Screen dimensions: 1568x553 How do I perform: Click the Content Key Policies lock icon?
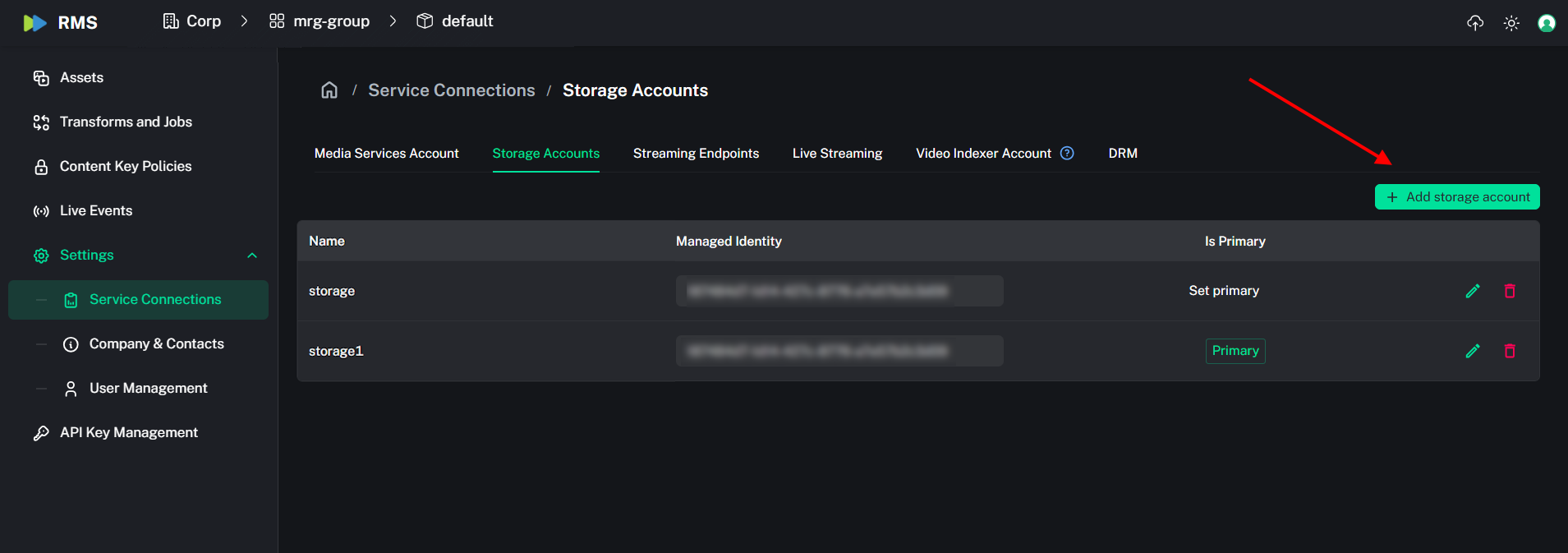point(41,167)
